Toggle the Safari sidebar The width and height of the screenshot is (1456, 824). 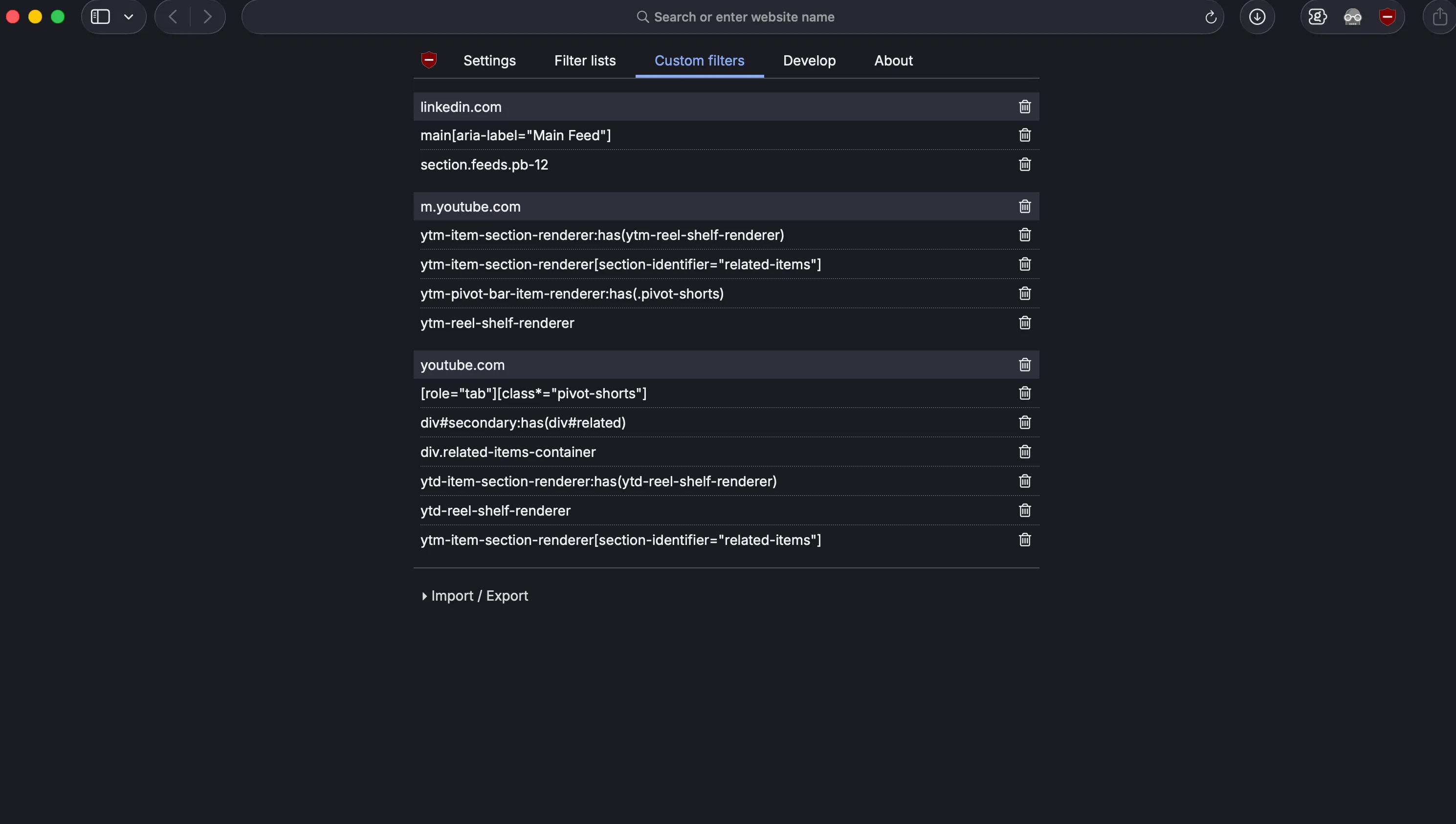coord(100,17)
